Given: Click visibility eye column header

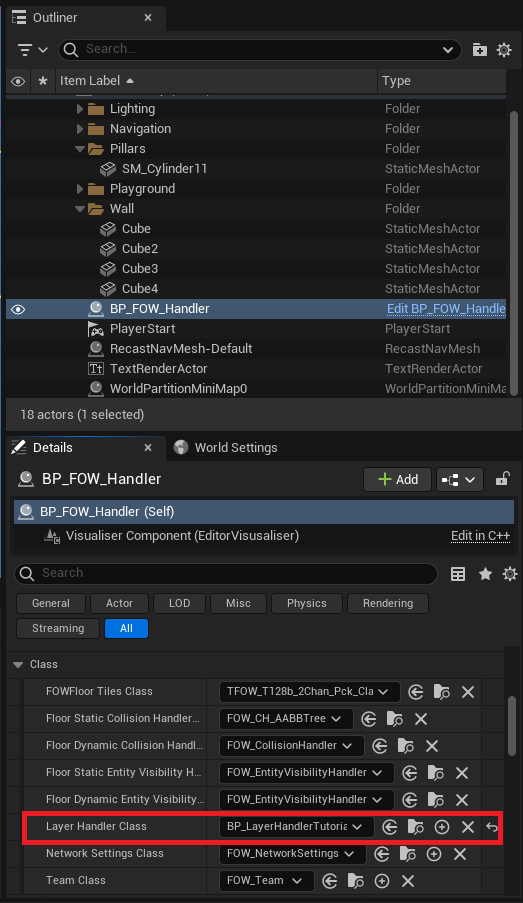Looking at the screenshot, I should click(x=18, y=81).
